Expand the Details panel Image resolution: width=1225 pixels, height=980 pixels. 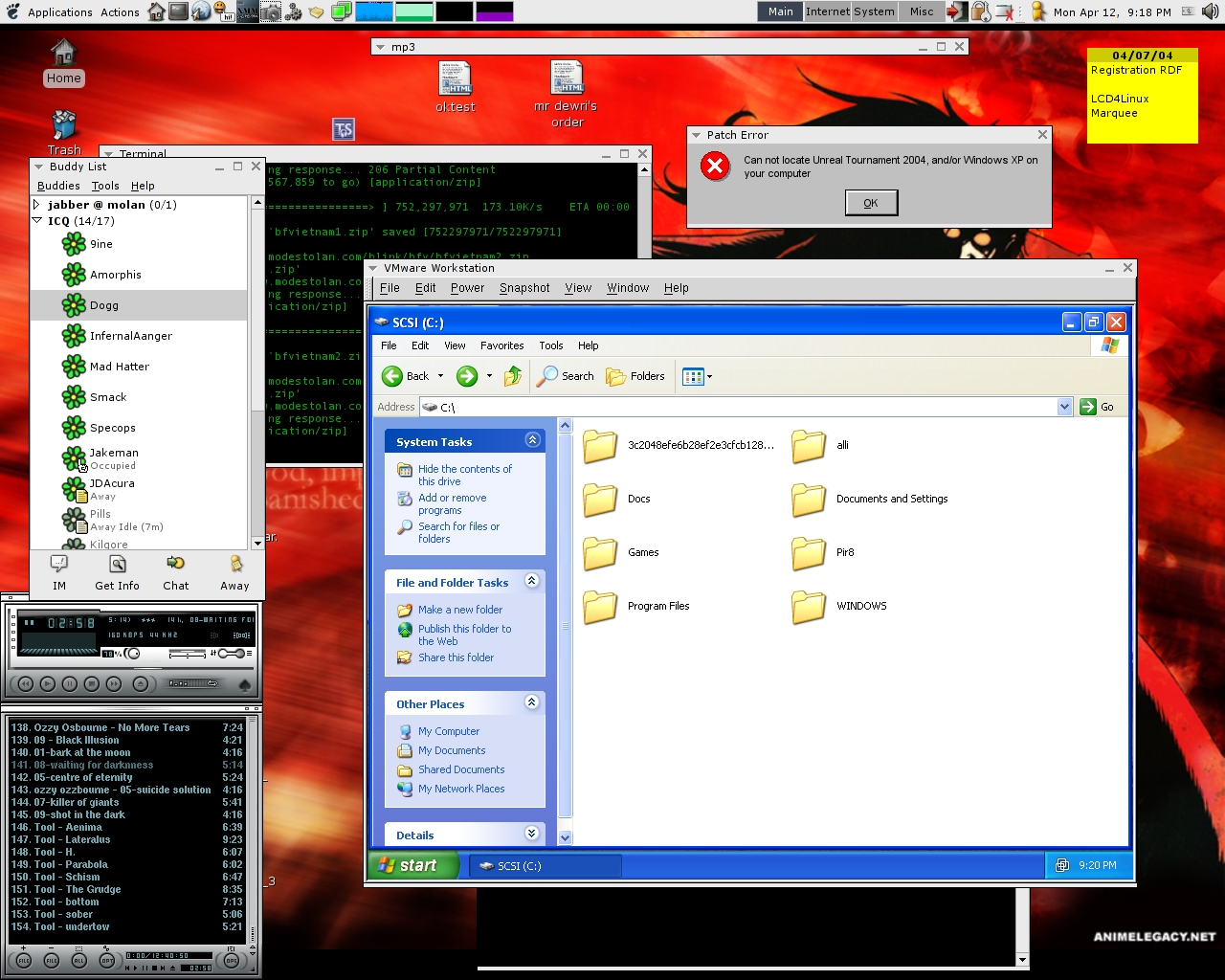(533, 834)
